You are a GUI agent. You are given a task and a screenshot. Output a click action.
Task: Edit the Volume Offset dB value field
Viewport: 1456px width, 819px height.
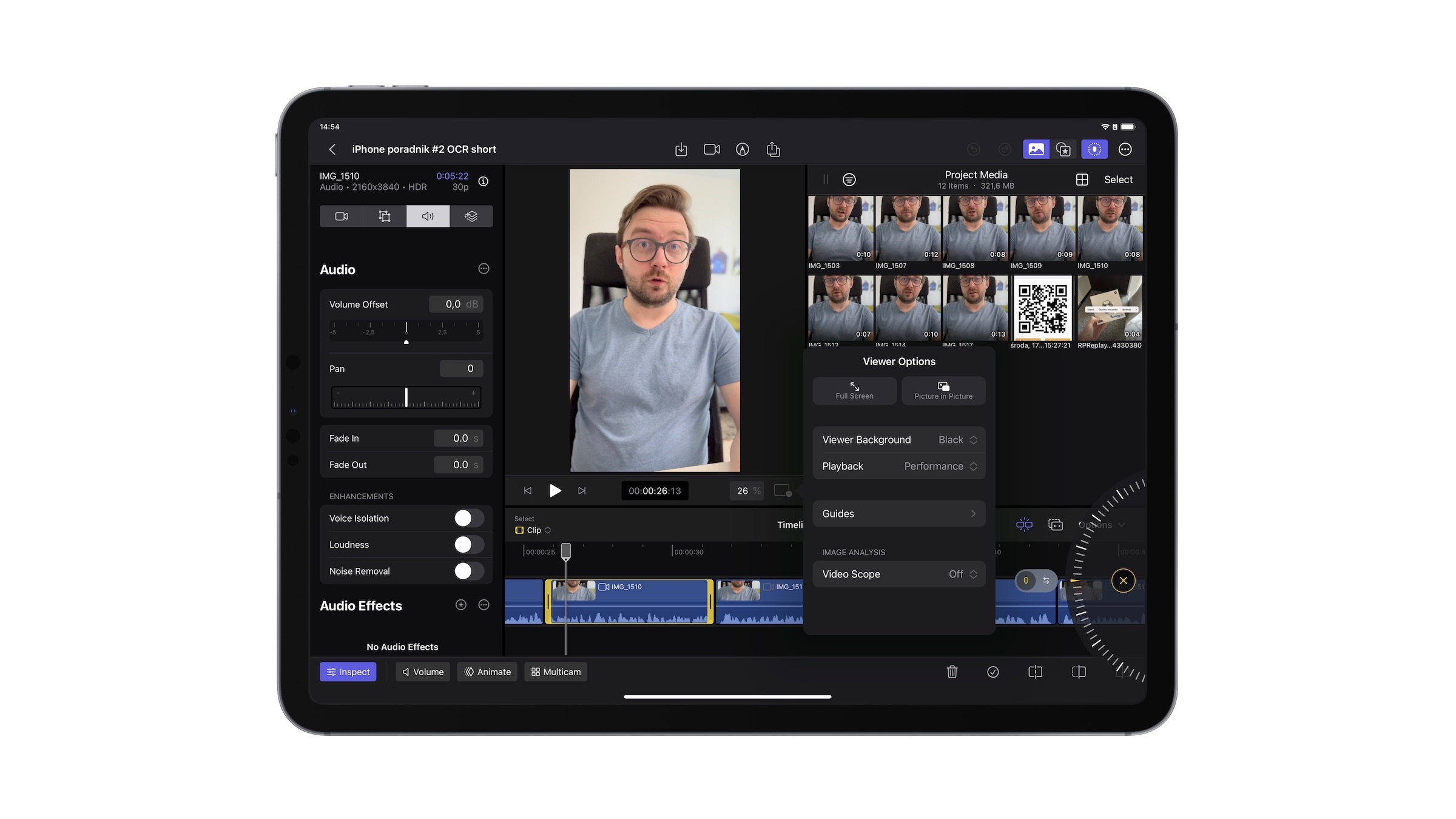pyautogui.click(x=456, y=304)
